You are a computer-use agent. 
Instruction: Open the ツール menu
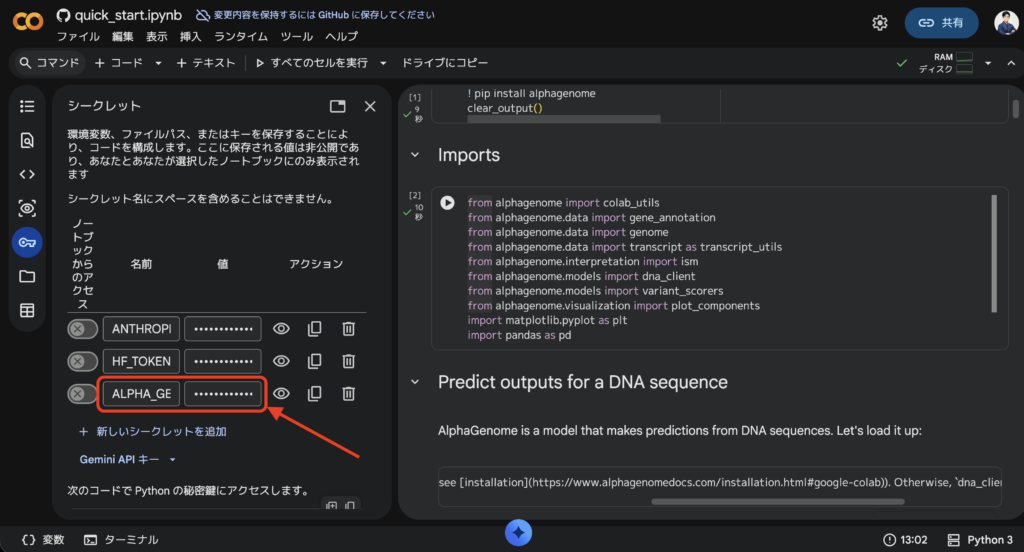pyautogui.click(x=296, y=37)
